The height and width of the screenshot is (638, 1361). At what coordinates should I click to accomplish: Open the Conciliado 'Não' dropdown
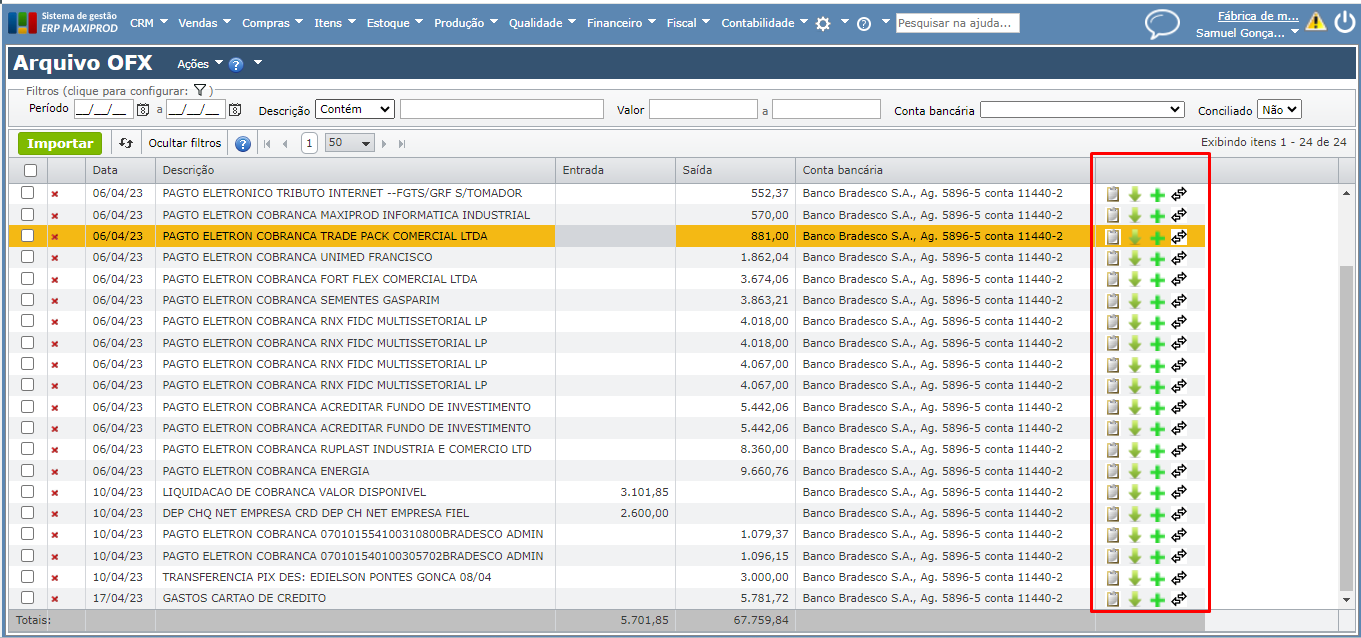tap(1279, 110)
